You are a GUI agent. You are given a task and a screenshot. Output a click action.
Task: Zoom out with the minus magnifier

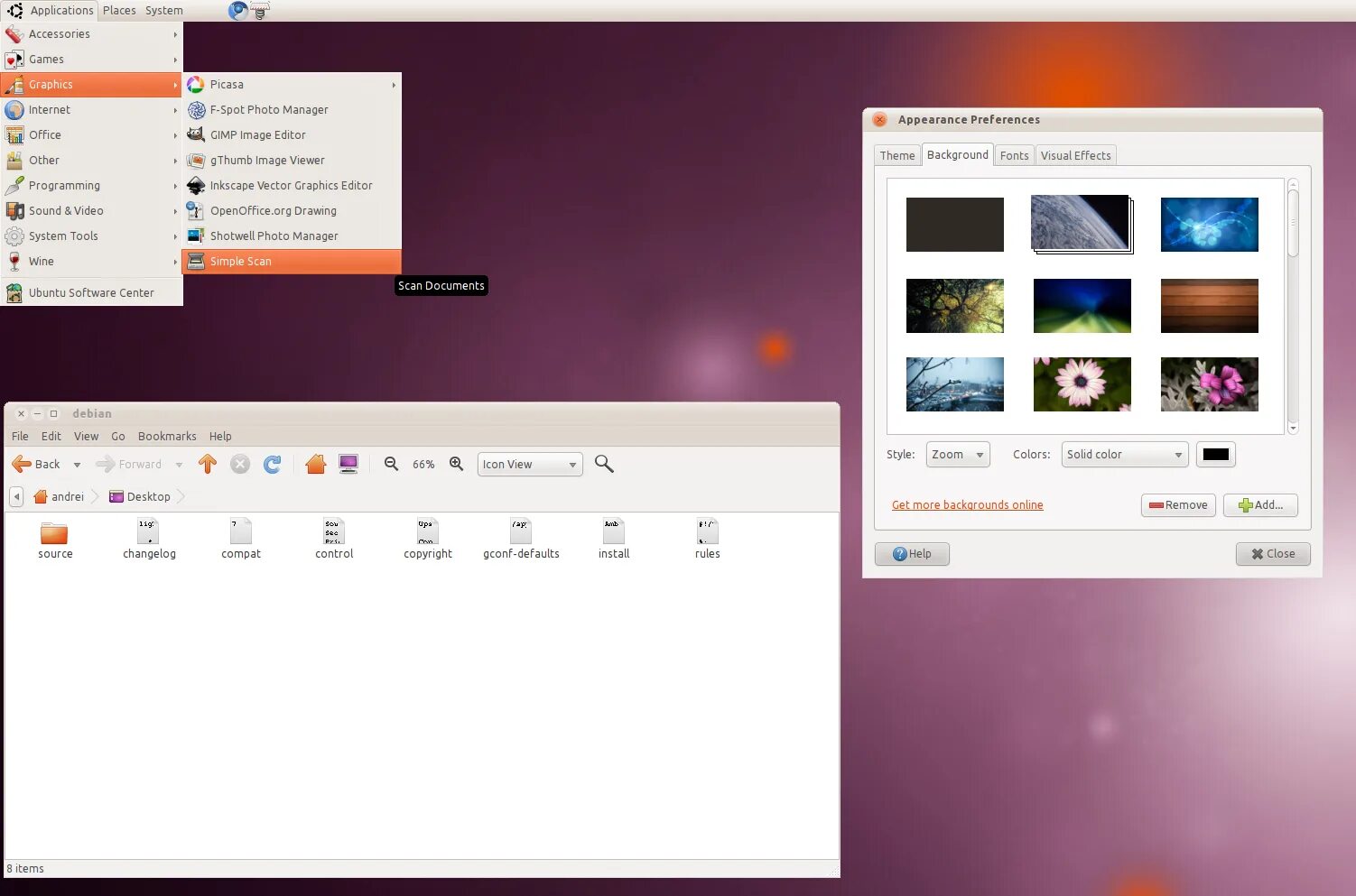point(391,464)
